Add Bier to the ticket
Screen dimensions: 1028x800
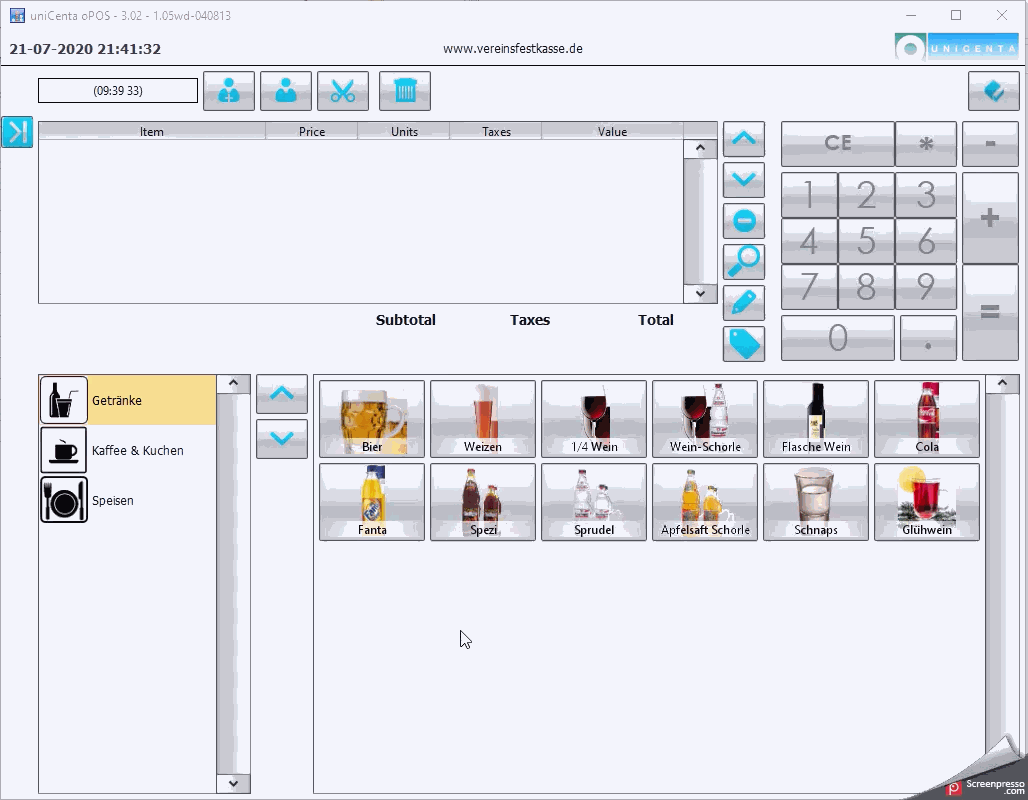[x=372, y=418]
